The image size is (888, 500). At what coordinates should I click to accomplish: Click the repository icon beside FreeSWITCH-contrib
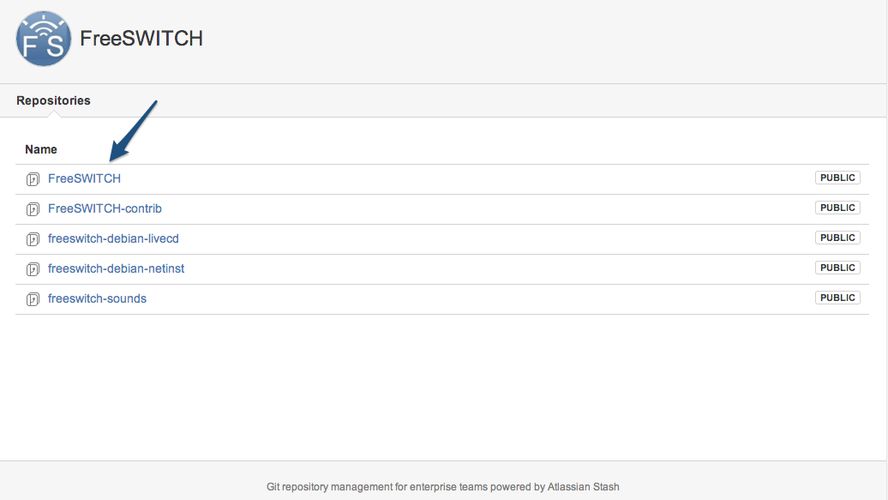(x=32, y=209)
